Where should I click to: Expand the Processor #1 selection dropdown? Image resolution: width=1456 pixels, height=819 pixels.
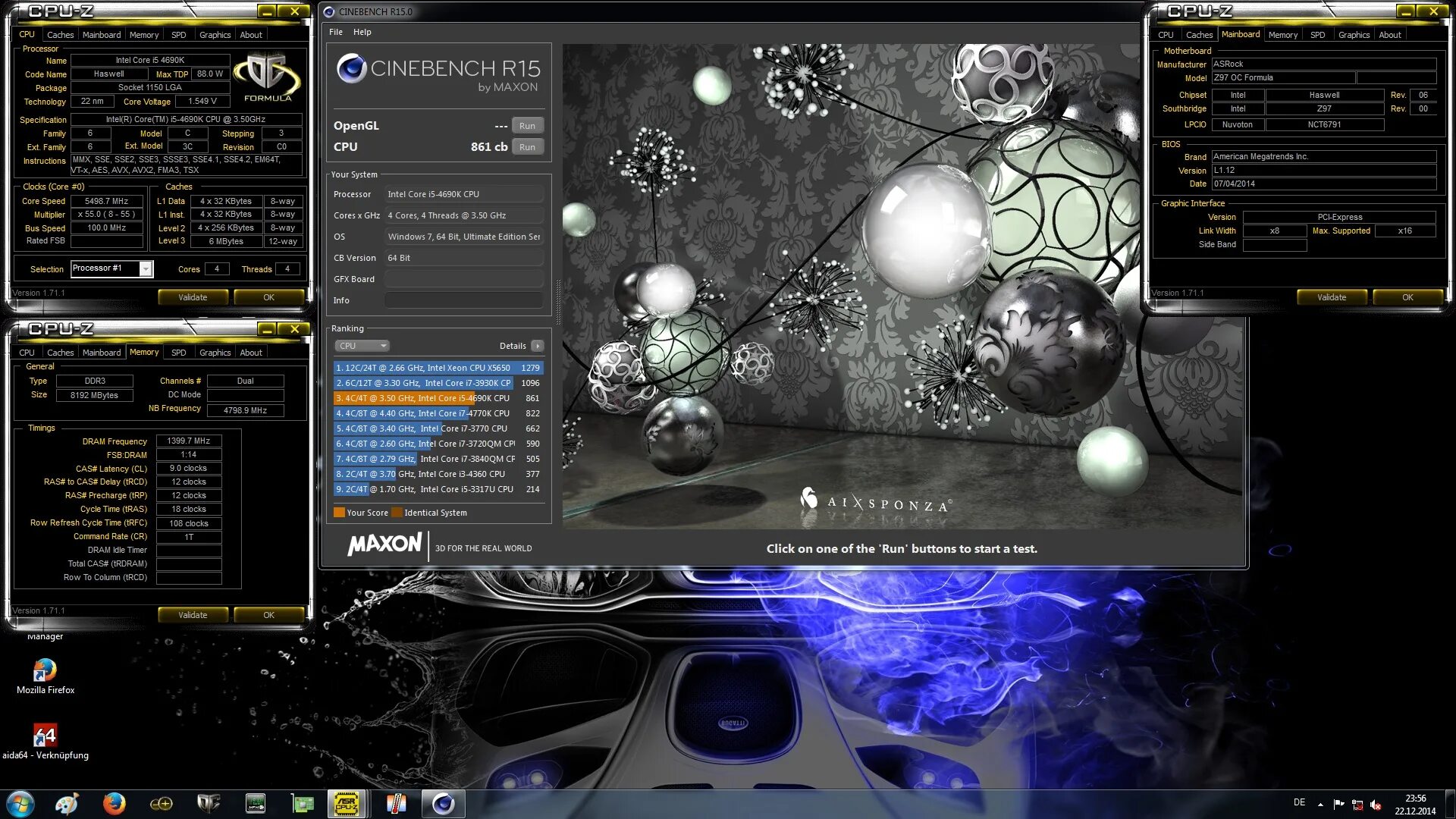[x=146, y=269]
